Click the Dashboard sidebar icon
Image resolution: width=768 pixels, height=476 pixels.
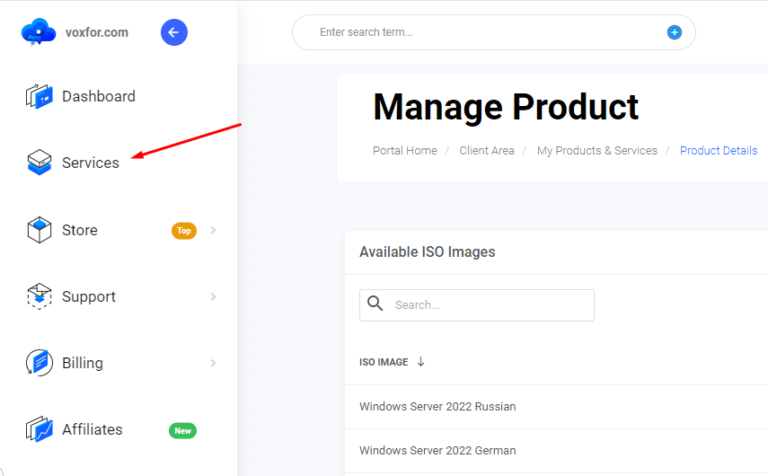click(x=39, y=97)
